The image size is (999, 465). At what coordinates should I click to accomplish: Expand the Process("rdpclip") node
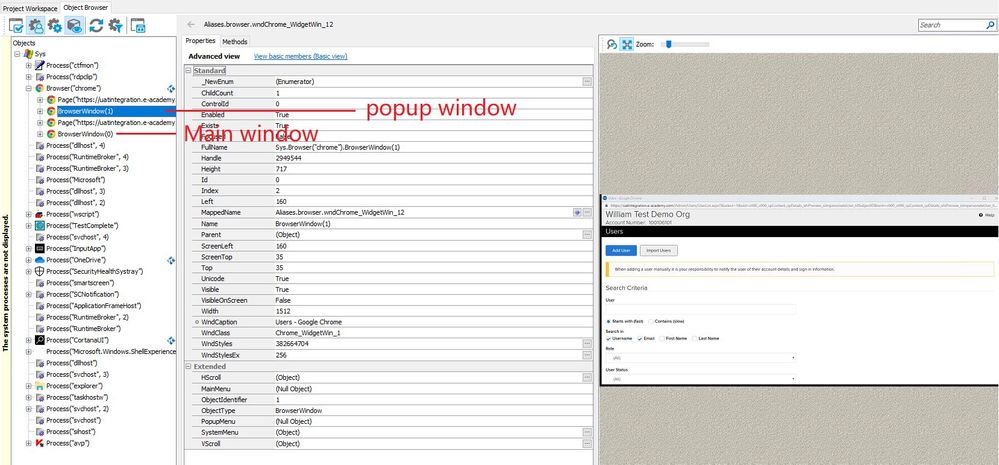[29, 77]
